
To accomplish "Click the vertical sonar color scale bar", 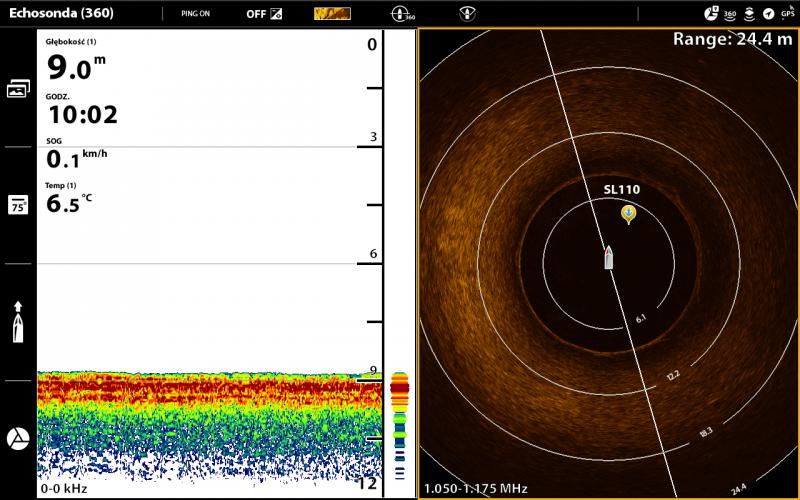I will click(399, 425).
